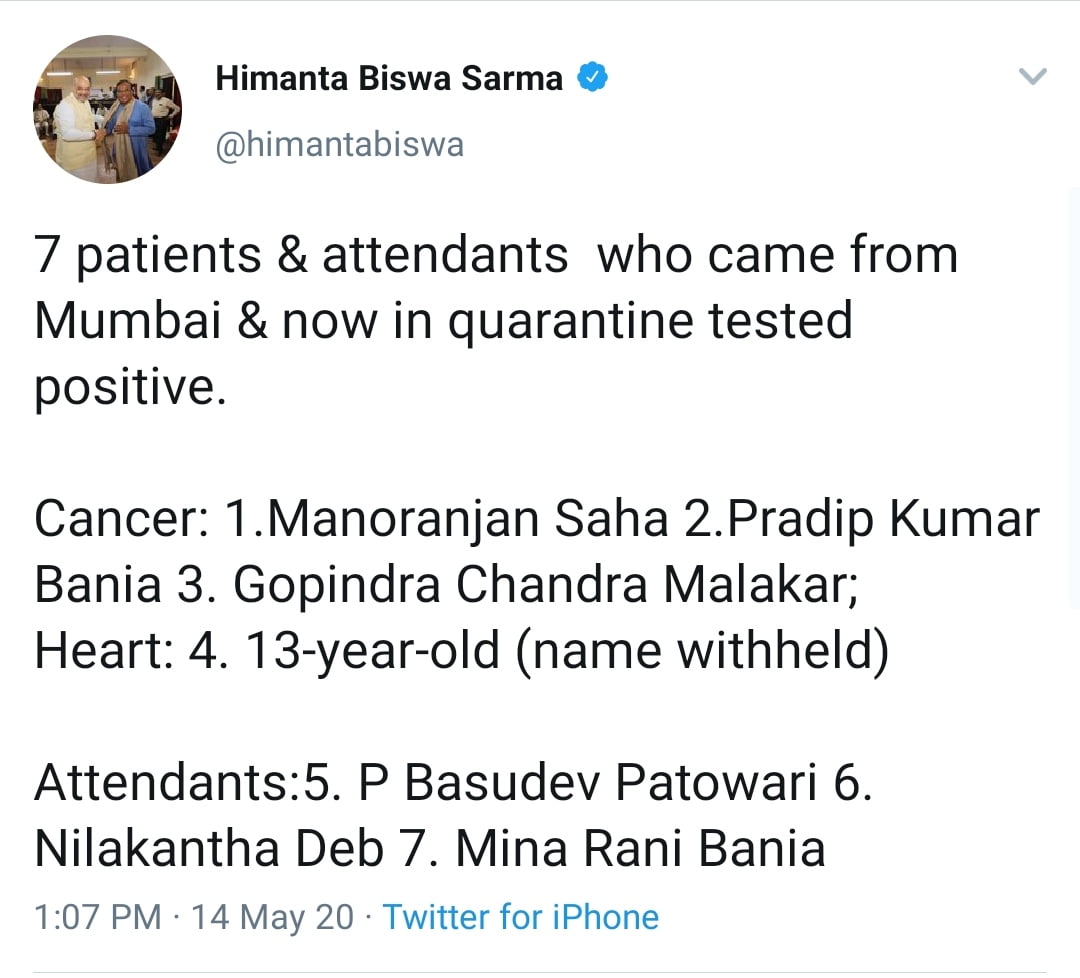This screenshot has width=1080, height=978.
Task: Click the name Nilakantha Deb
Action: 209,849
